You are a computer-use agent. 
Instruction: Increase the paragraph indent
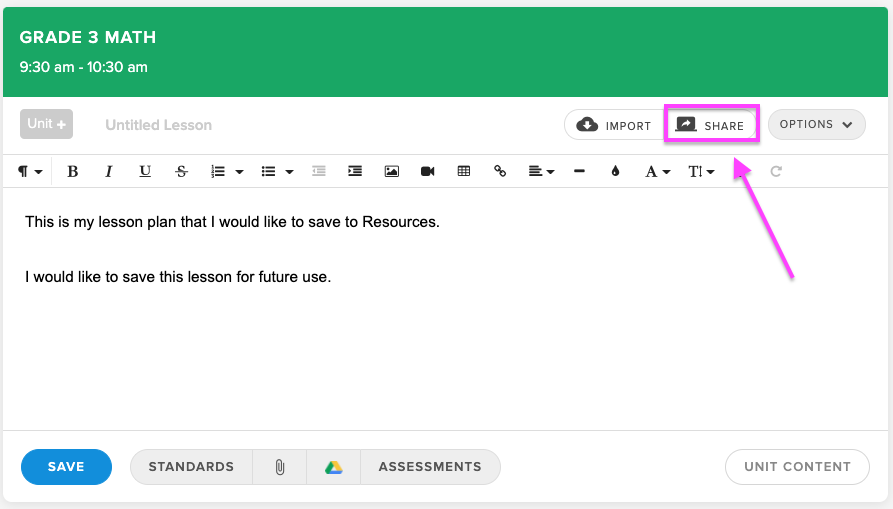point(355,171)
